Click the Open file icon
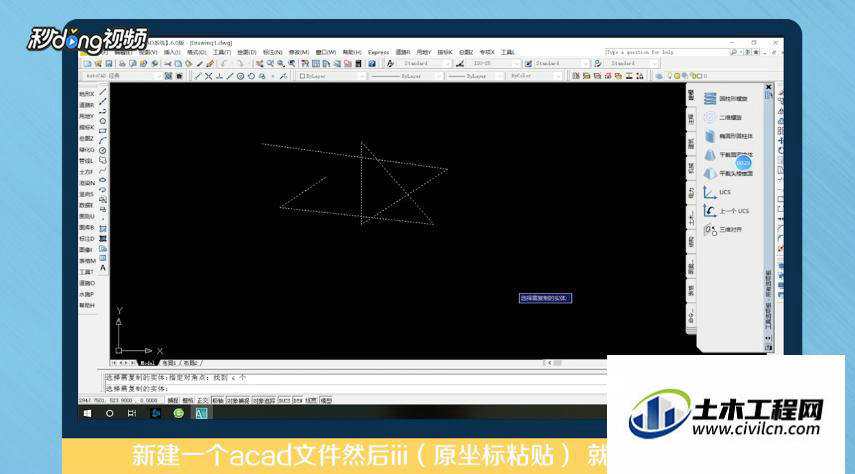Image resolution: width=855 pixels, height=474 pixels. click(98, 64)
